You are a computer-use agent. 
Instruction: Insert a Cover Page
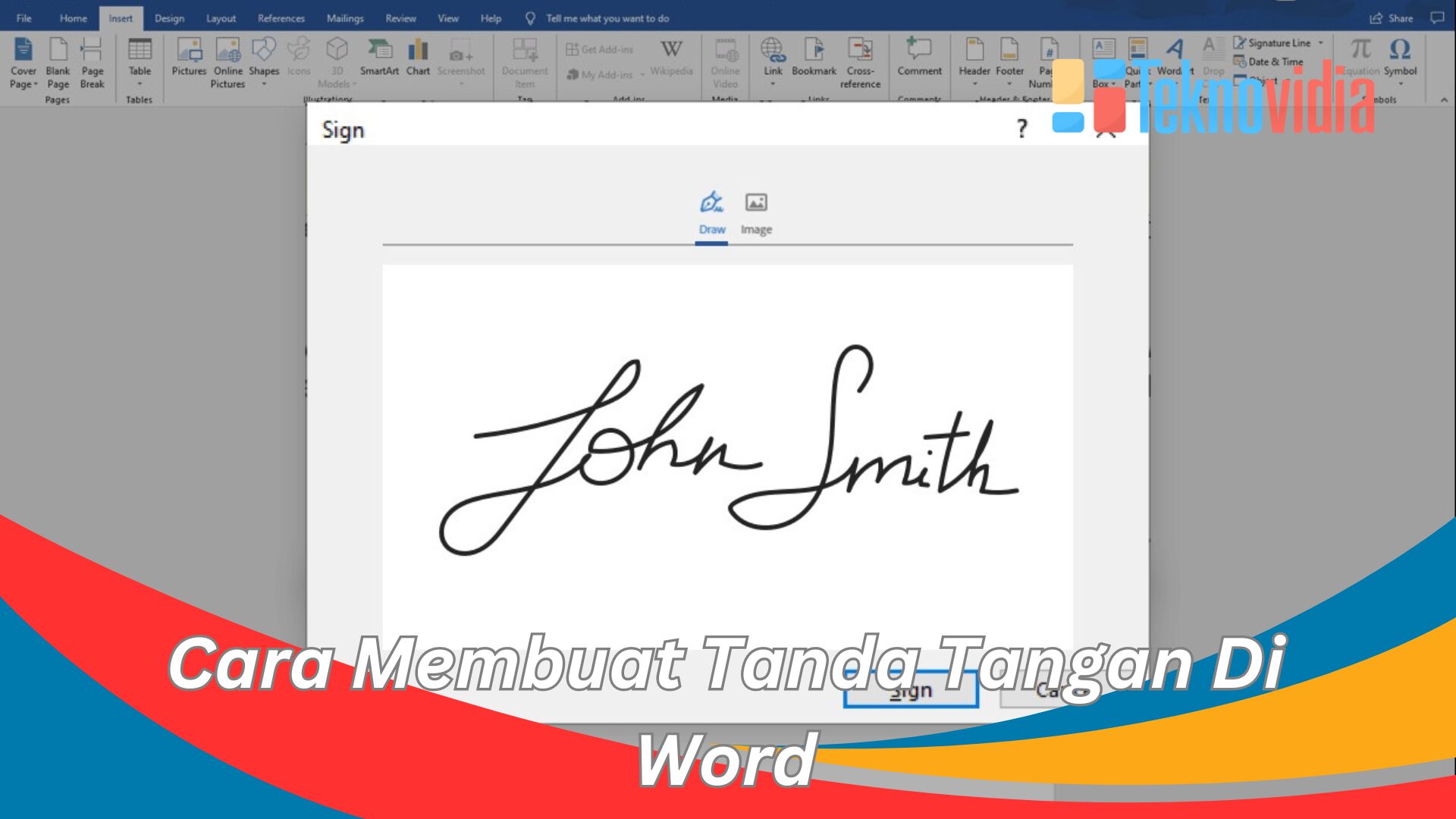coord(24,63)
